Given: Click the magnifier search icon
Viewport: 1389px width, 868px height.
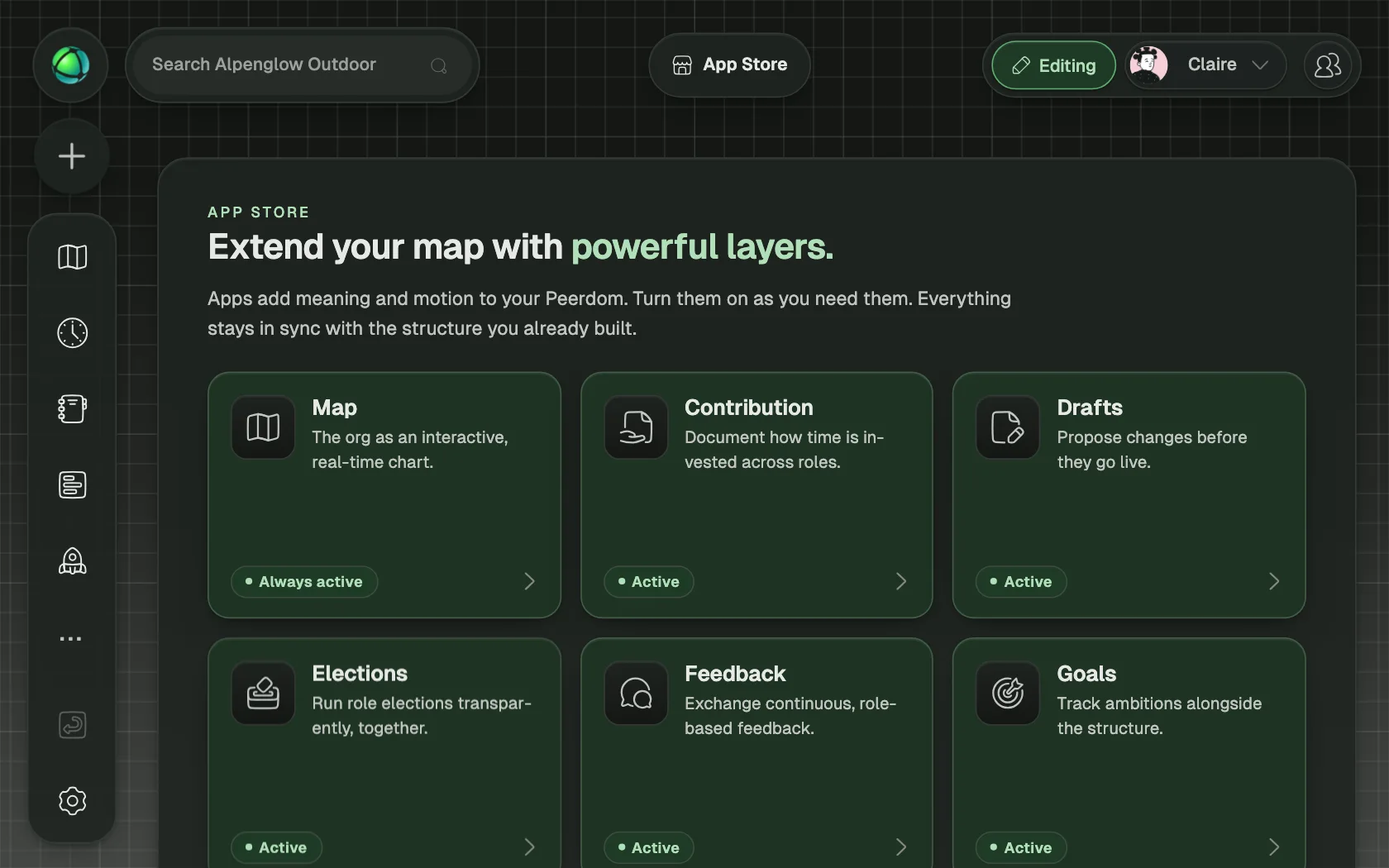Looking at the screenshot, I should point(439,65).
